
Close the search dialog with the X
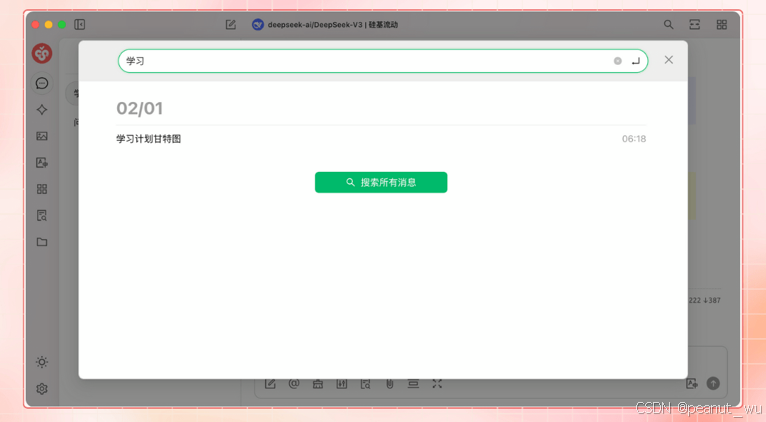[669, 60]
